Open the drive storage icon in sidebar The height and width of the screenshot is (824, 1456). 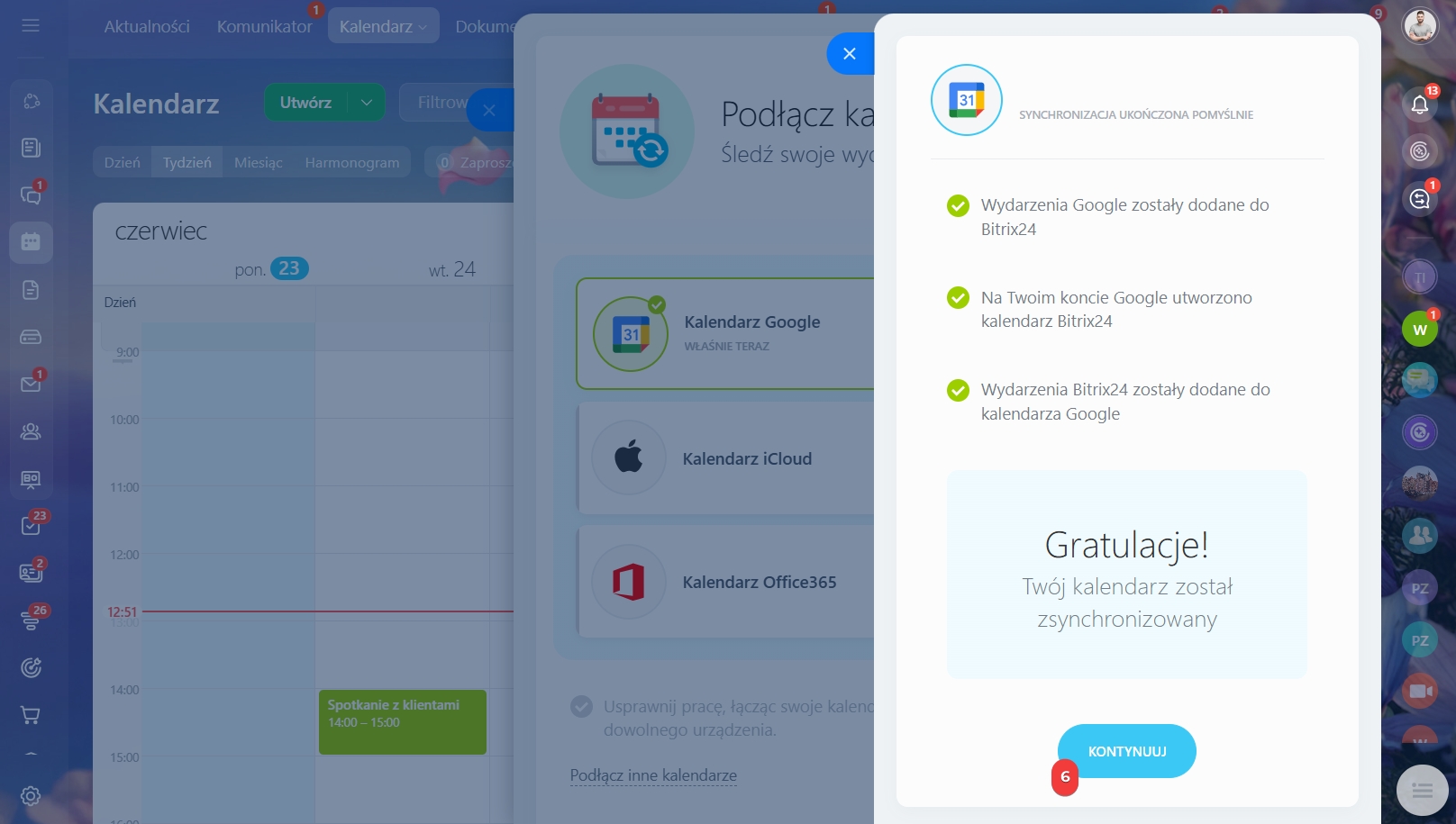coord(31,337)
